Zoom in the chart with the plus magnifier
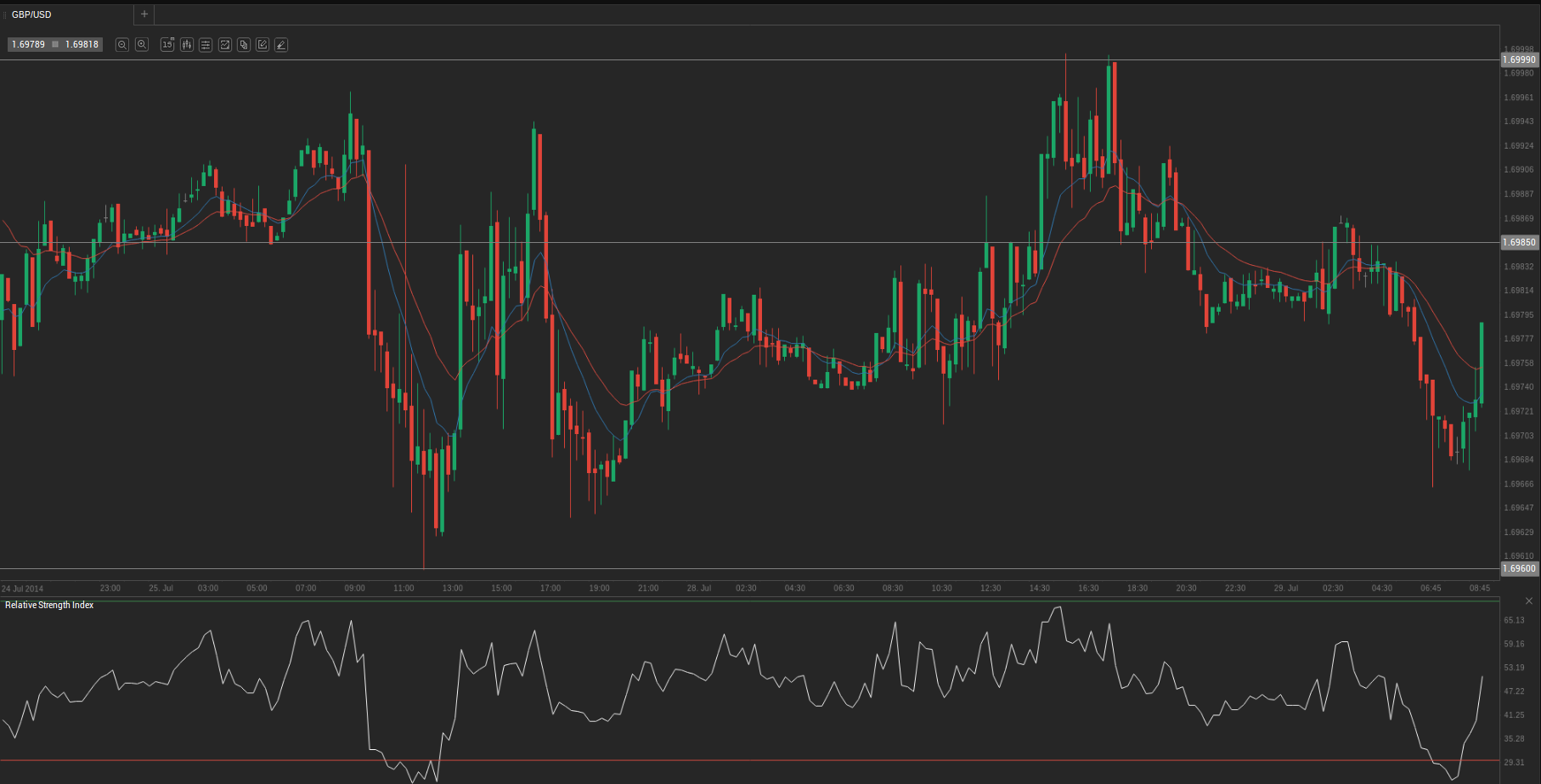This screenshot has width=1541, height=784. (142, 44)
